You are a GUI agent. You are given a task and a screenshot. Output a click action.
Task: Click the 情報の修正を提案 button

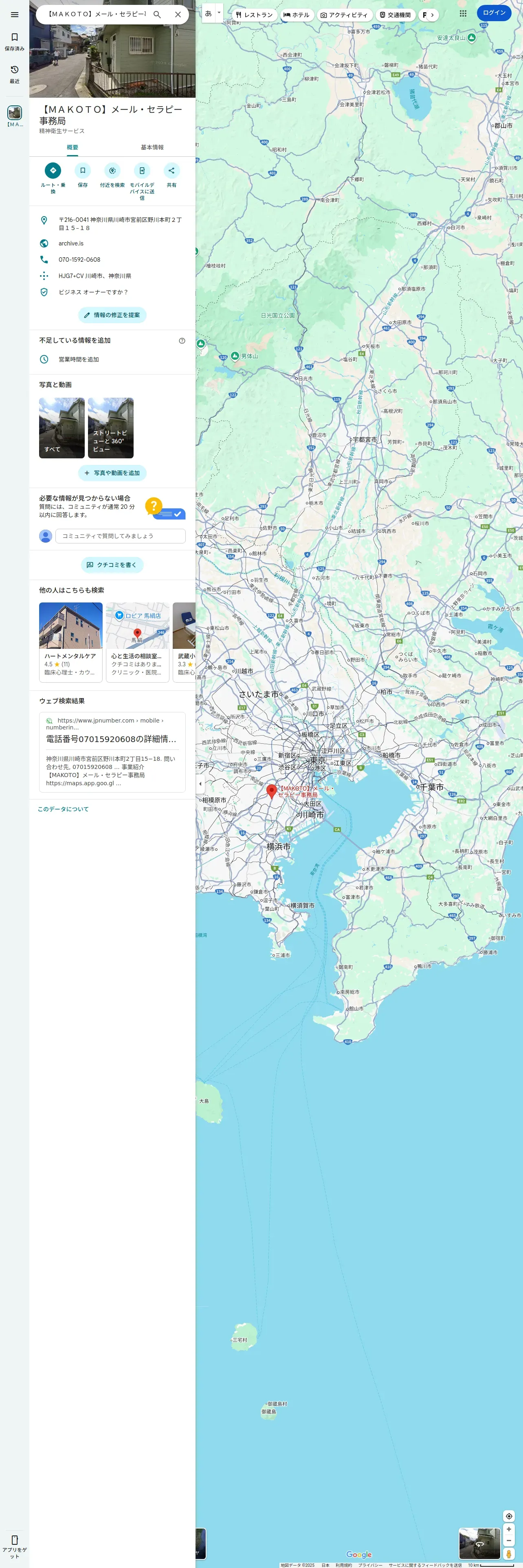pyautogui.click(x=112, y=315)
